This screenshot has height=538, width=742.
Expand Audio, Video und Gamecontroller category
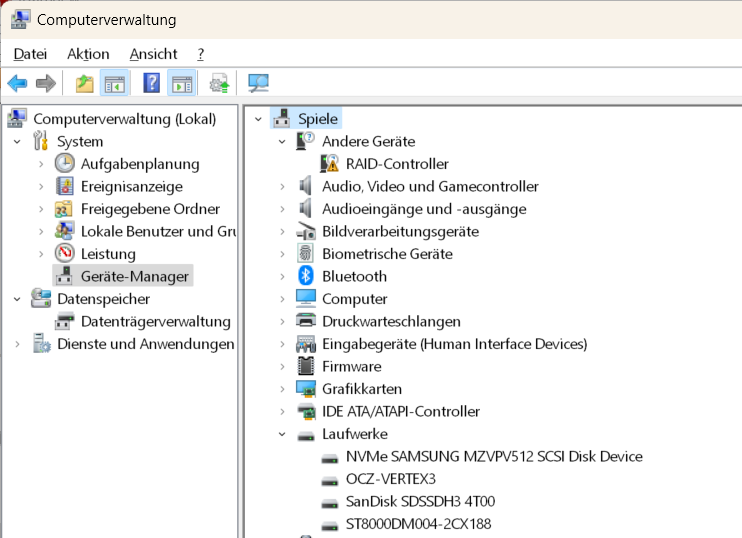click(x=283, y=186)
